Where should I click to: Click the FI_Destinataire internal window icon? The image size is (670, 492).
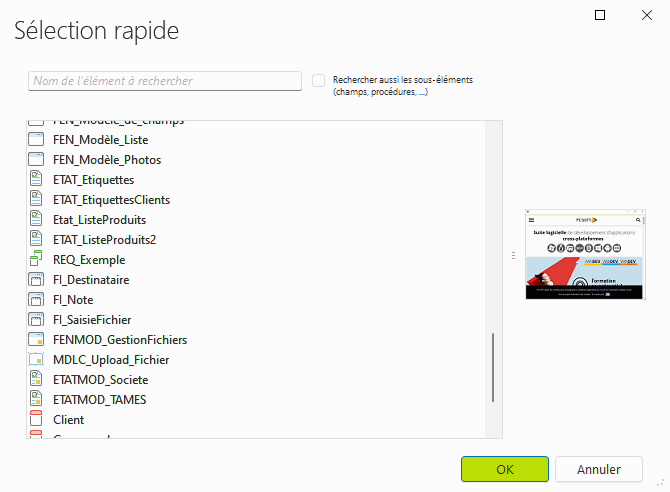pyautogui.click(x=36, y=280)
